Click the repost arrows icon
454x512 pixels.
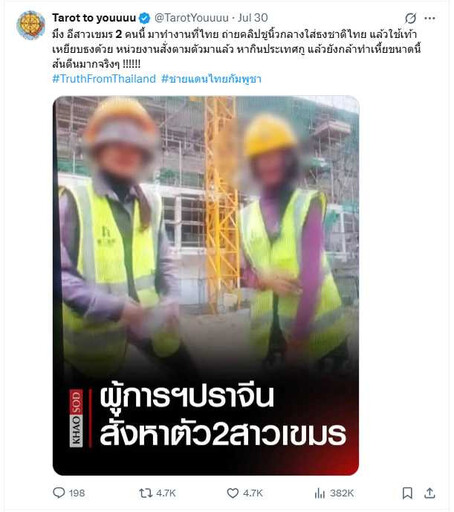pyautogui.click(x=145, y=493)
